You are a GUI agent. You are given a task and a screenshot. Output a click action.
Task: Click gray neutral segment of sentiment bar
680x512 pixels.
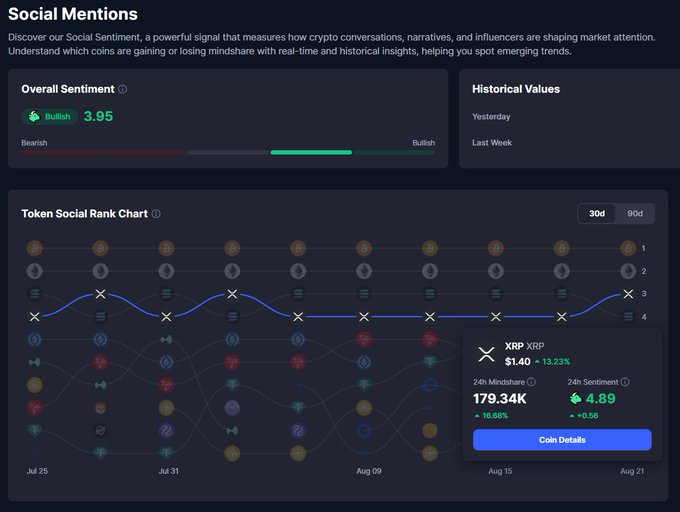[228, 152]
